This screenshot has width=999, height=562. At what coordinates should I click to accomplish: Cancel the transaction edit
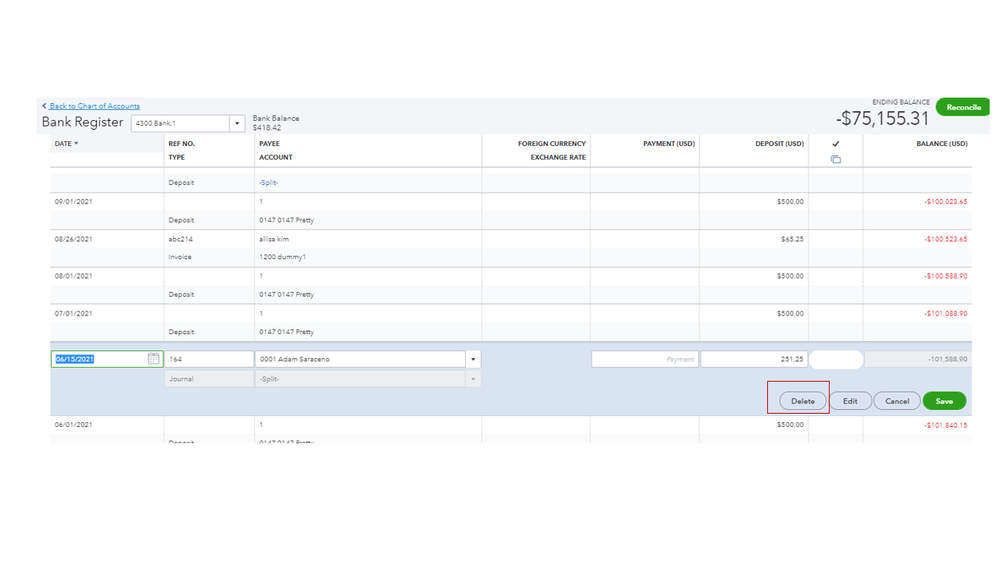[897, 401]
